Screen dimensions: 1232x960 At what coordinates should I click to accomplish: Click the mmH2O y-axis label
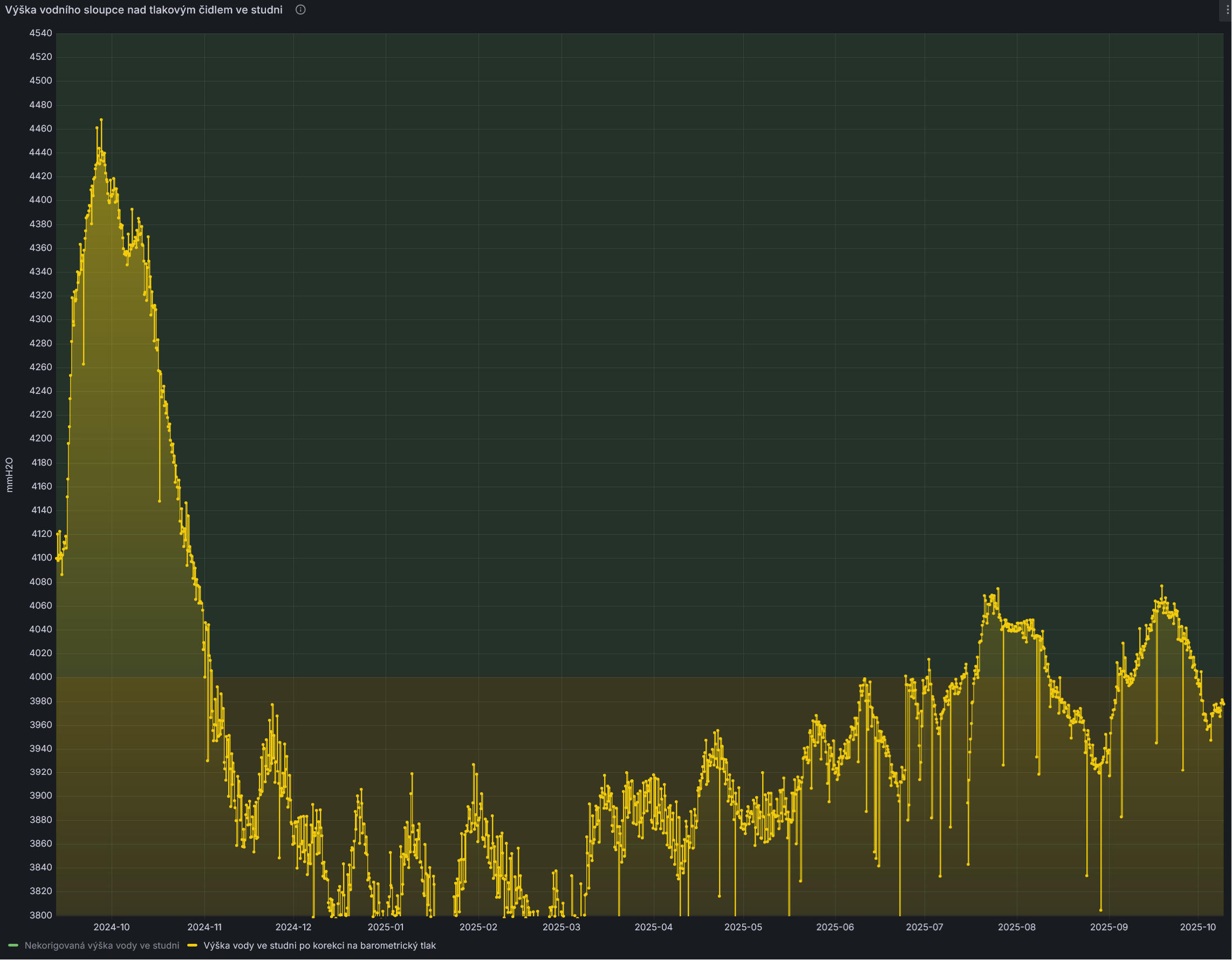point(9,475)
